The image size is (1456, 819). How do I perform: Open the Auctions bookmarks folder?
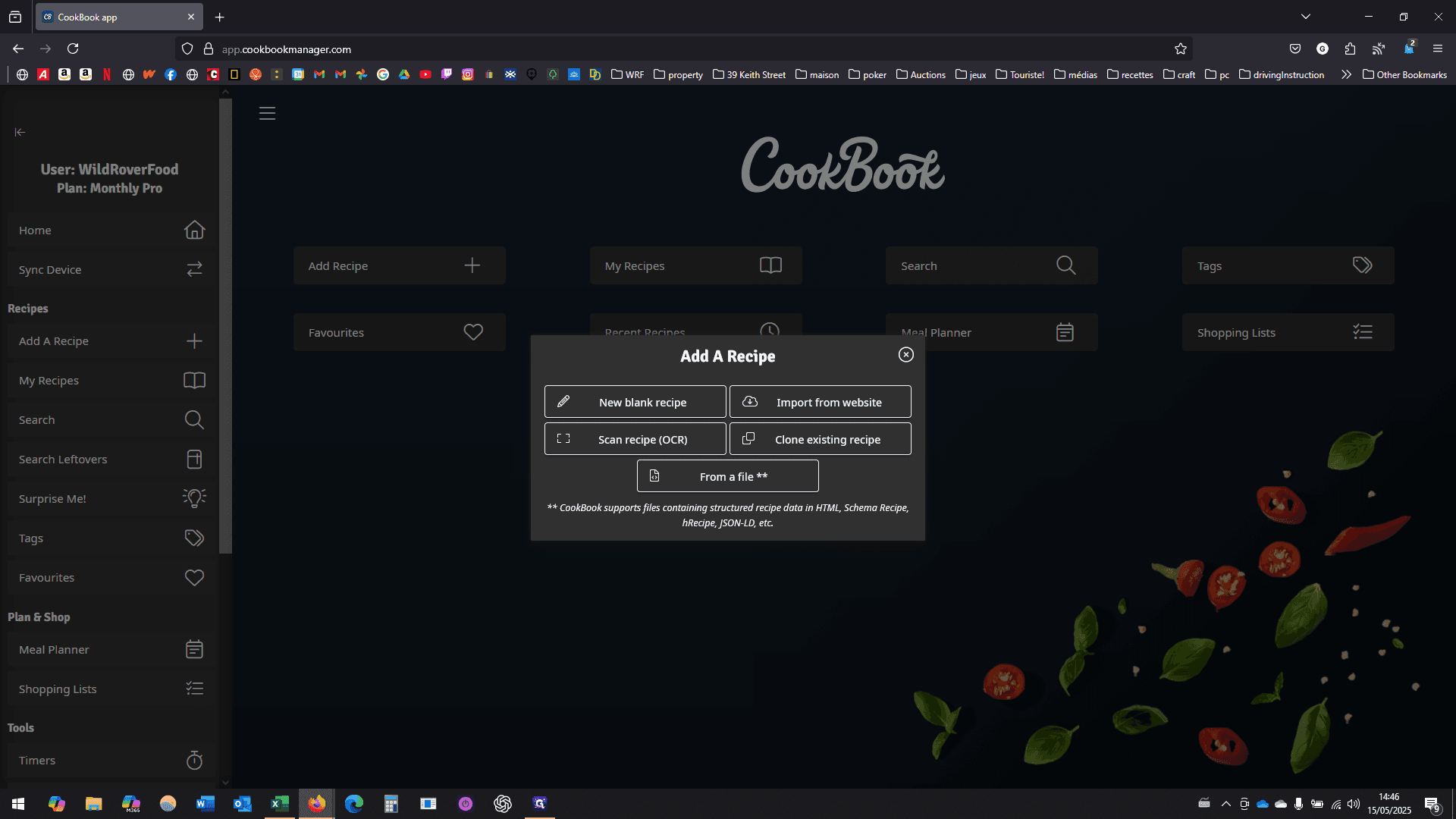(921, 74)
